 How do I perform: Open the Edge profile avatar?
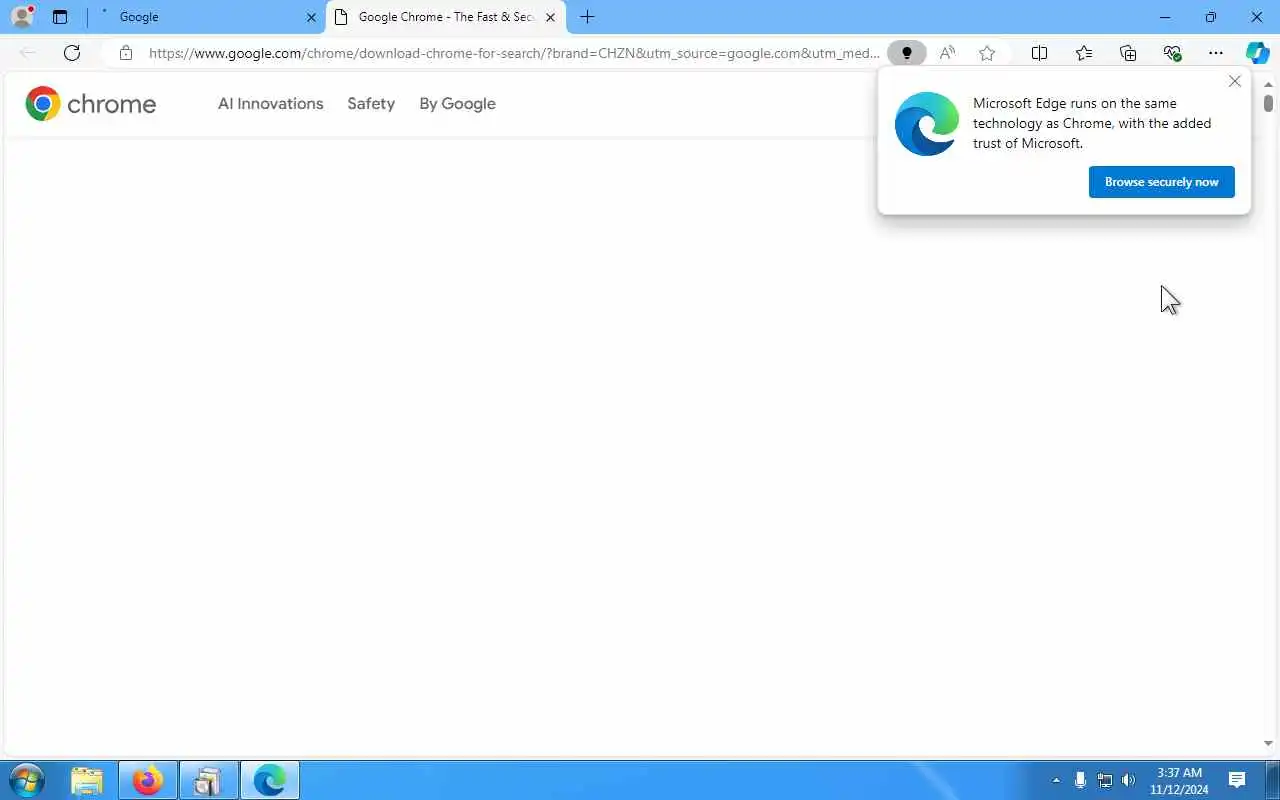[22, 17]
